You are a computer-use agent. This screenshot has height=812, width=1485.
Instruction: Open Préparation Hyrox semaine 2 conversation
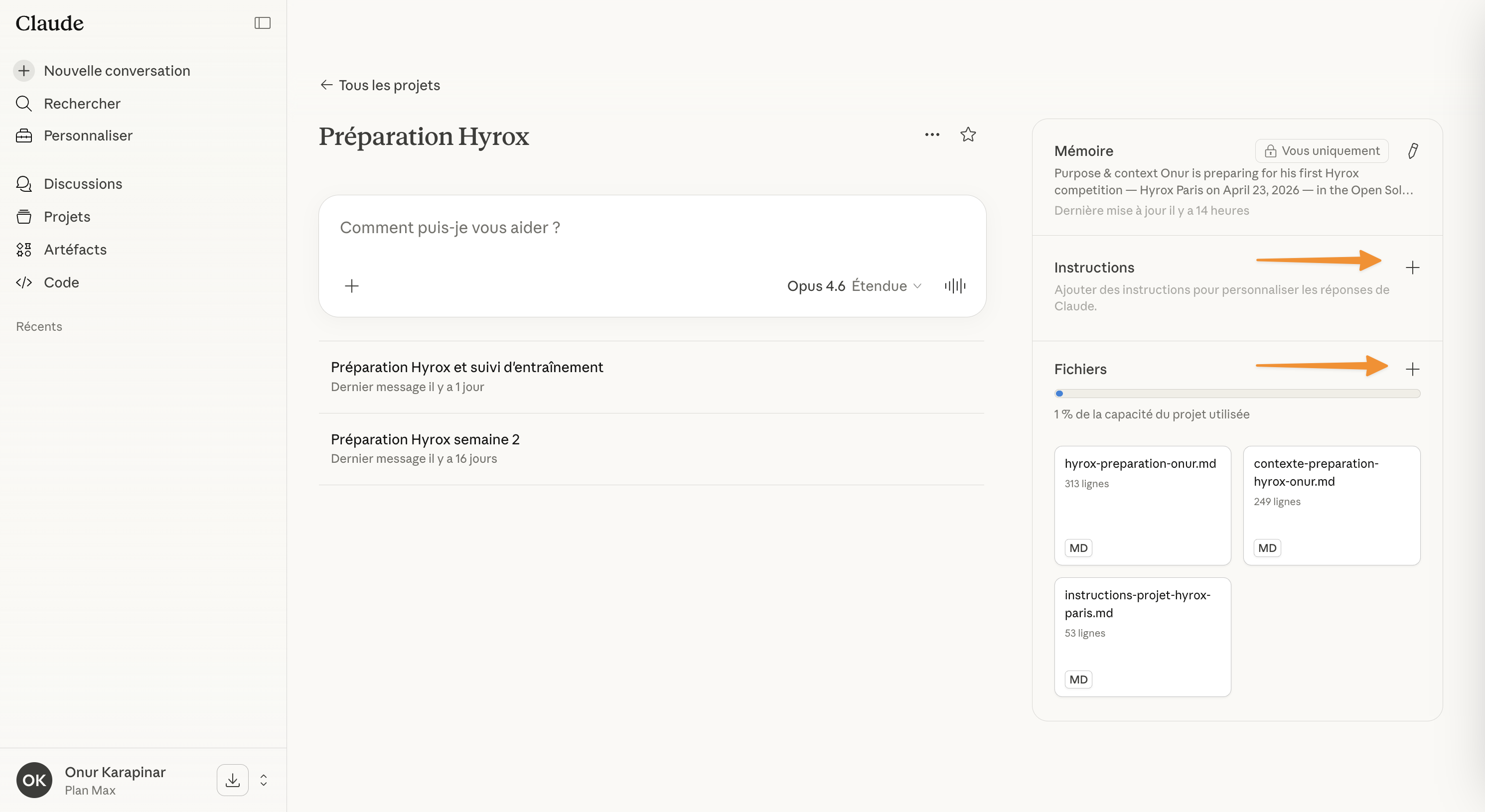click(651, 449)
